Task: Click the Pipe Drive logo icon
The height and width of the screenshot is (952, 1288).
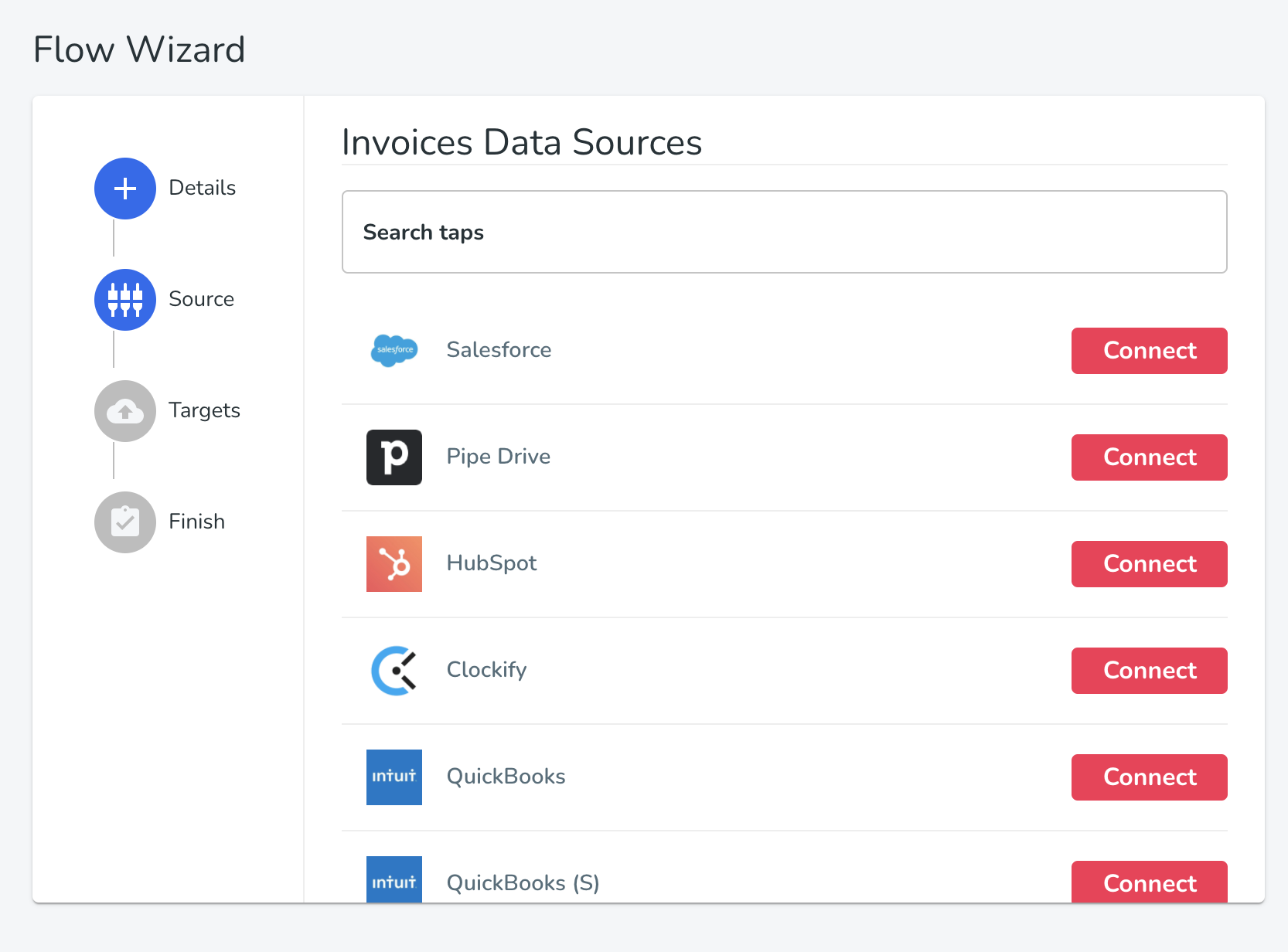Action: pyautogui.click(x=394, y=457)
